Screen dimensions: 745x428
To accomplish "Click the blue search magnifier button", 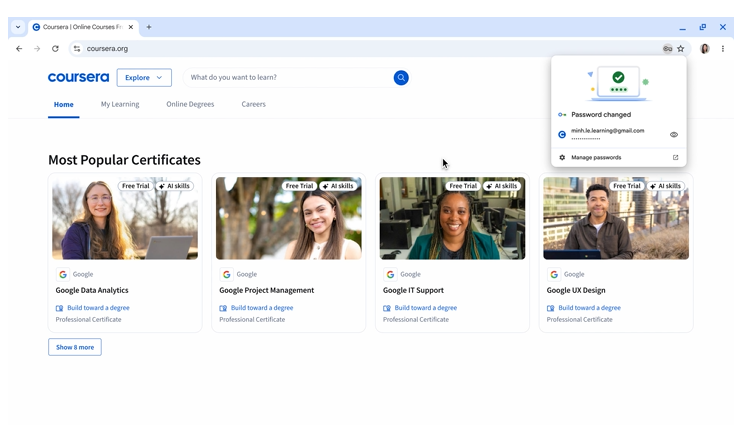I will pyautogui.click(x=401, y=77).
